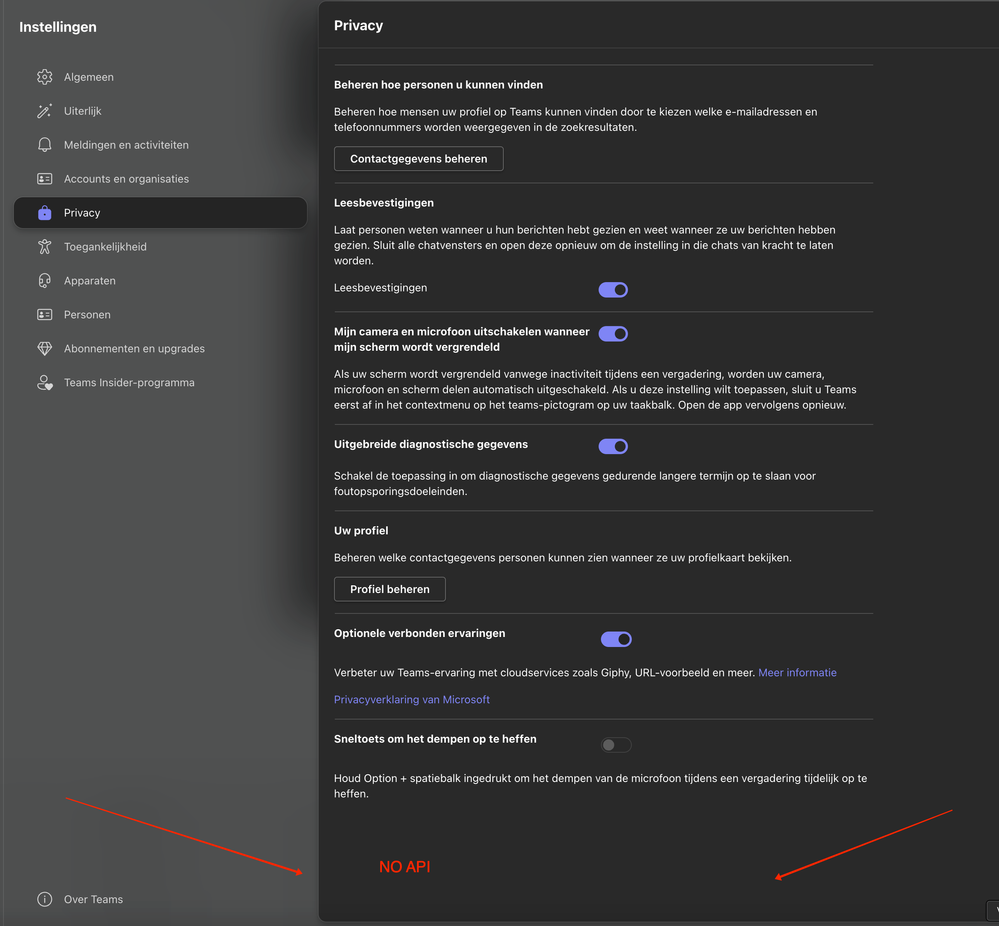Click the Meldingen en activiteiten bell icon
The image size is (999, 926).
click(45, 145)
